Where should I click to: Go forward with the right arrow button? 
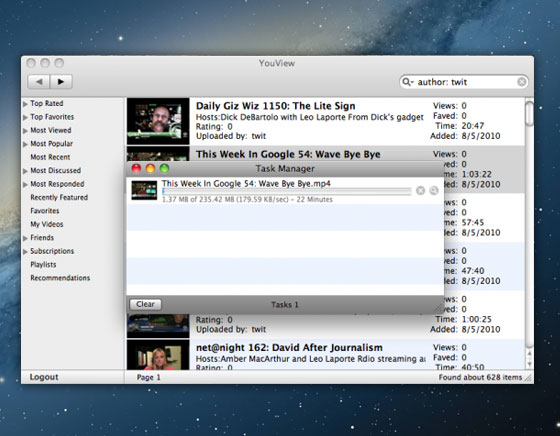point(61,81)
